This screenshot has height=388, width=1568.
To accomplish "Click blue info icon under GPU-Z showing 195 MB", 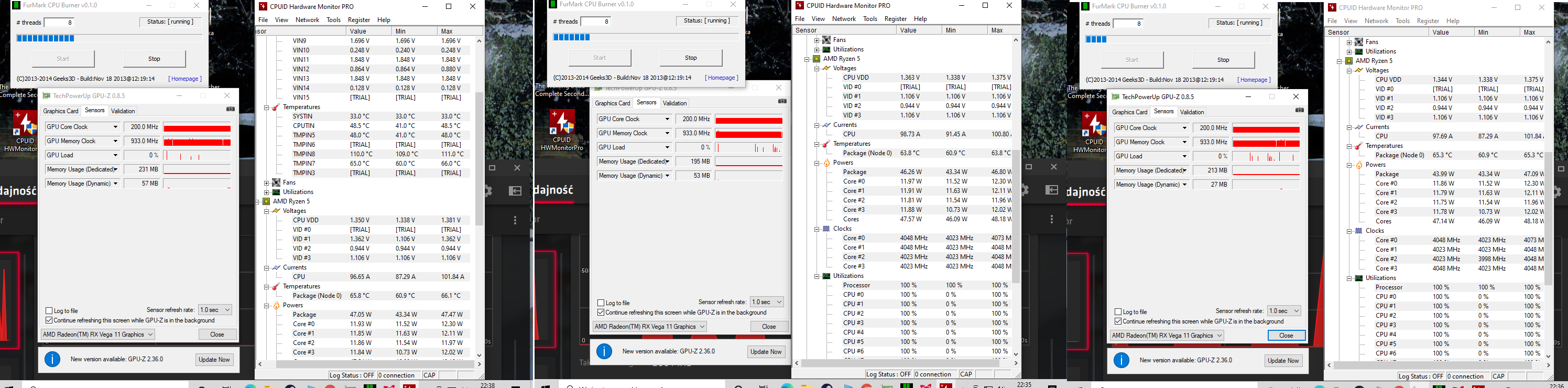I will 604,351.
